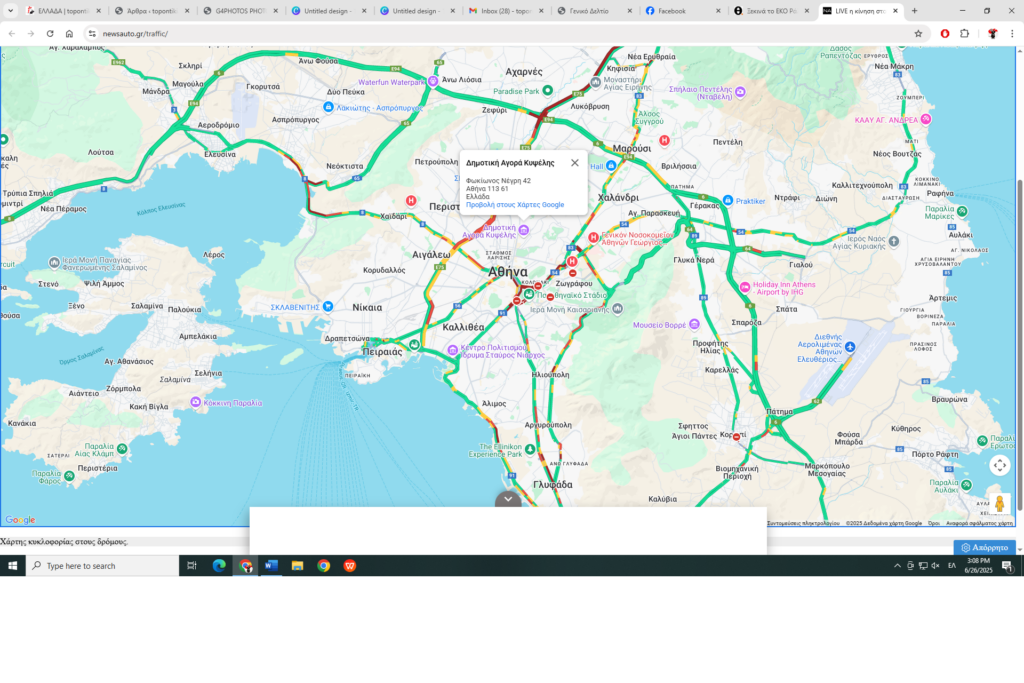This screenshot has height=683, width=1024.
Task: Click the Αθήνα city label
Action: [x=507, y=272]
